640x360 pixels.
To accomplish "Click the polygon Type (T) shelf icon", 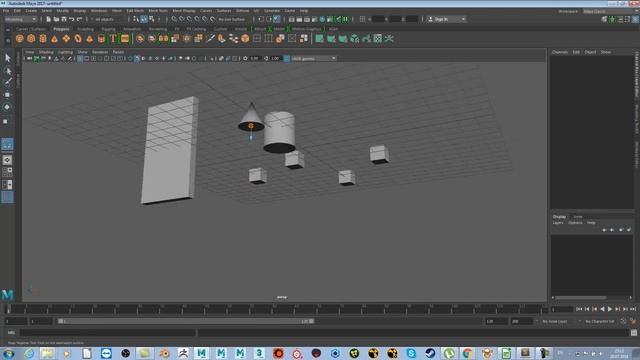I will (113, 39).
